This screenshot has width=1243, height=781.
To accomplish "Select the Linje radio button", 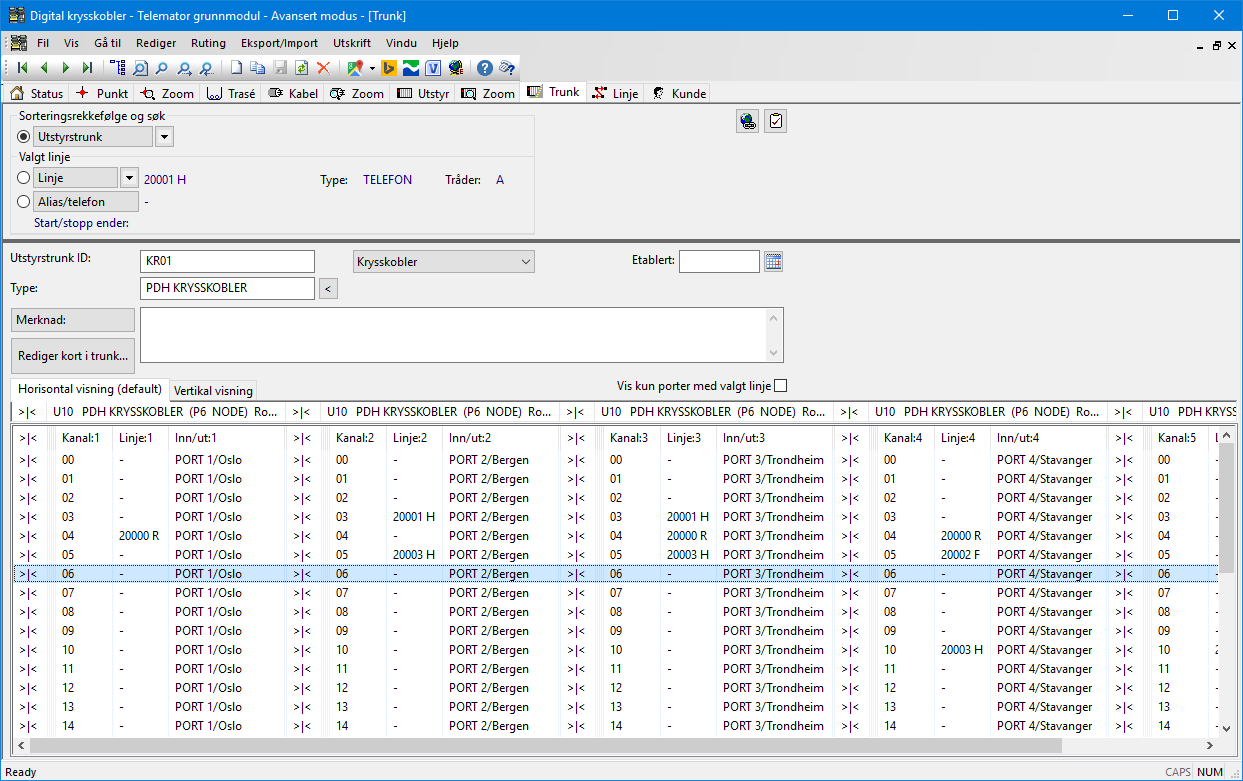I will click(x=24, y=178).
